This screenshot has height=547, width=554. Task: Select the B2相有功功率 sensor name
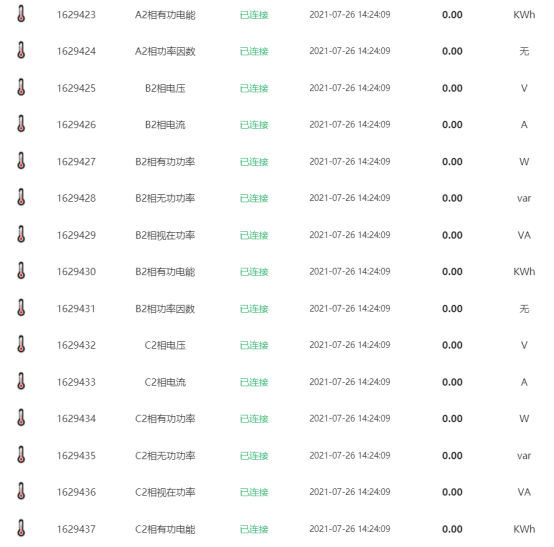point(165,162)
